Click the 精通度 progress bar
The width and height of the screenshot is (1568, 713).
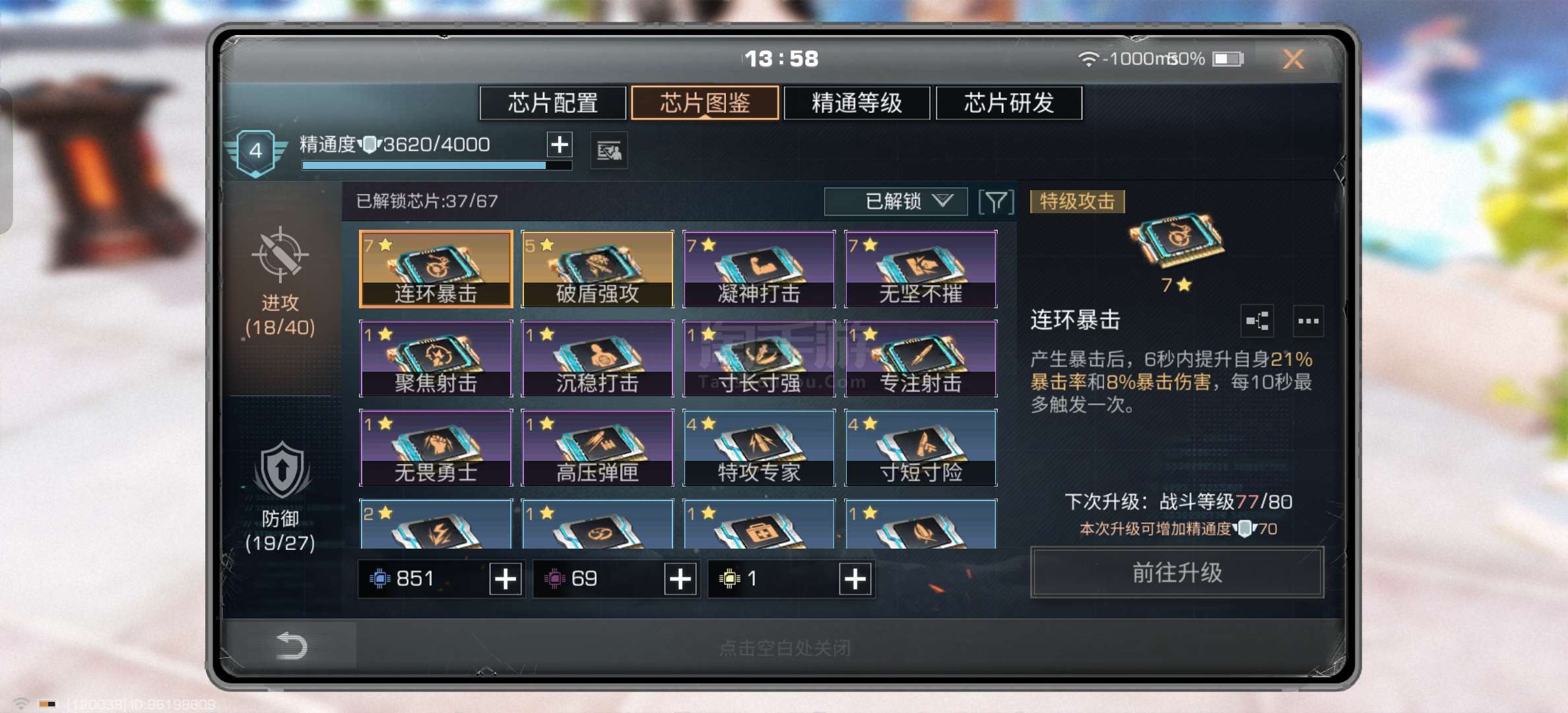coord(437,166)
